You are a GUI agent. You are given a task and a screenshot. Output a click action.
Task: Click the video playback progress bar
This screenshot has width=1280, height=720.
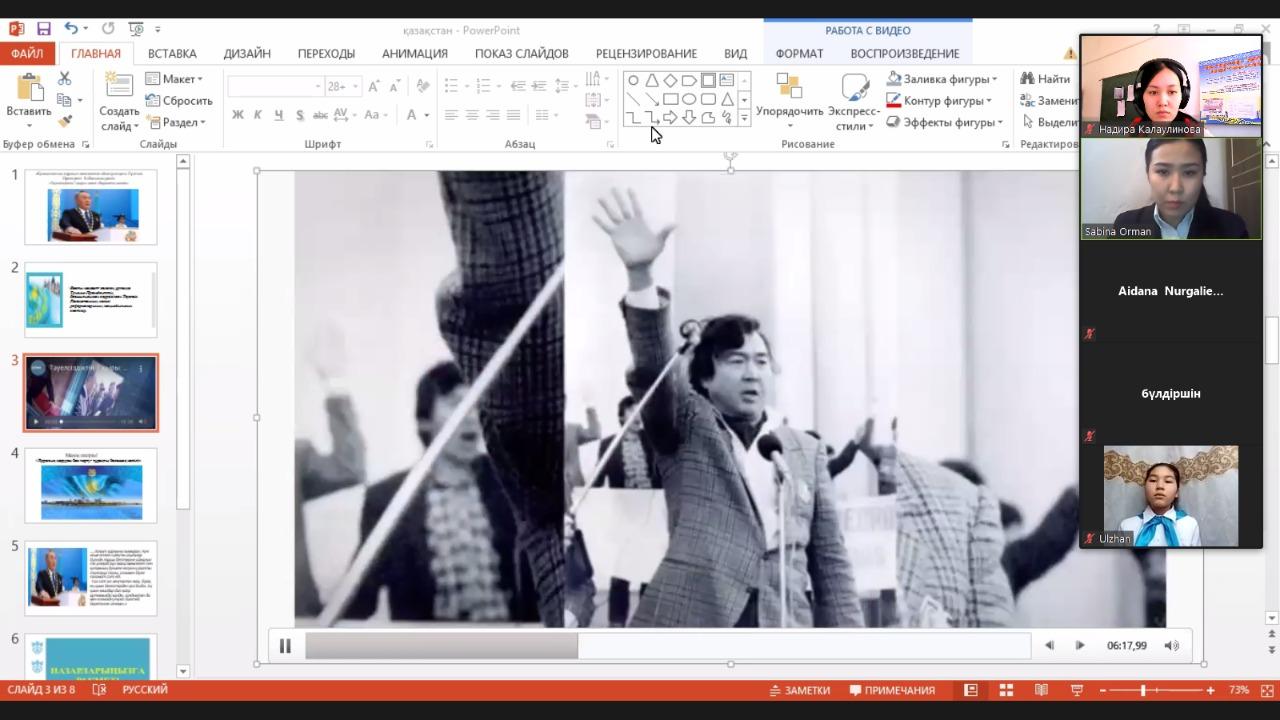[x=667, y=646]
